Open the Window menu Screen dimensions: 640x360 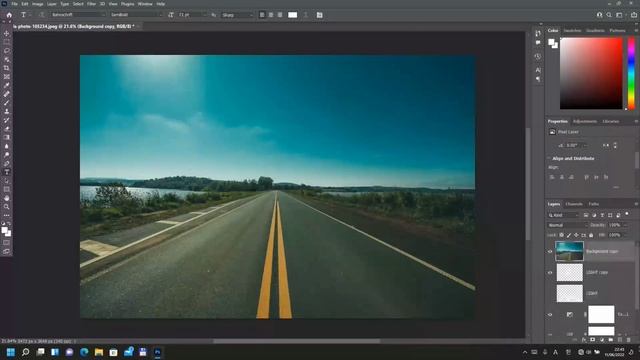click(x=145, y=4)
